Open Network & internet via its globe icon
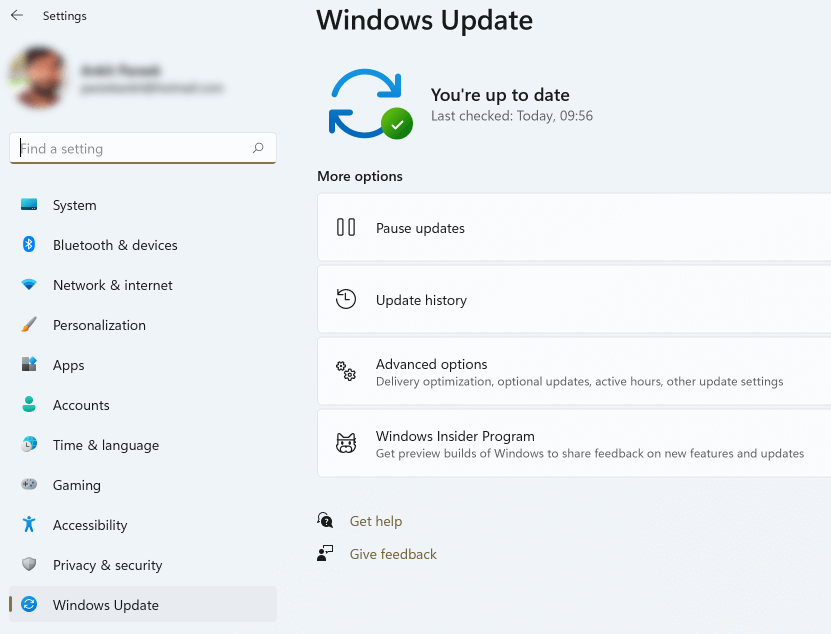831x634 pixels. click(29, 285)
